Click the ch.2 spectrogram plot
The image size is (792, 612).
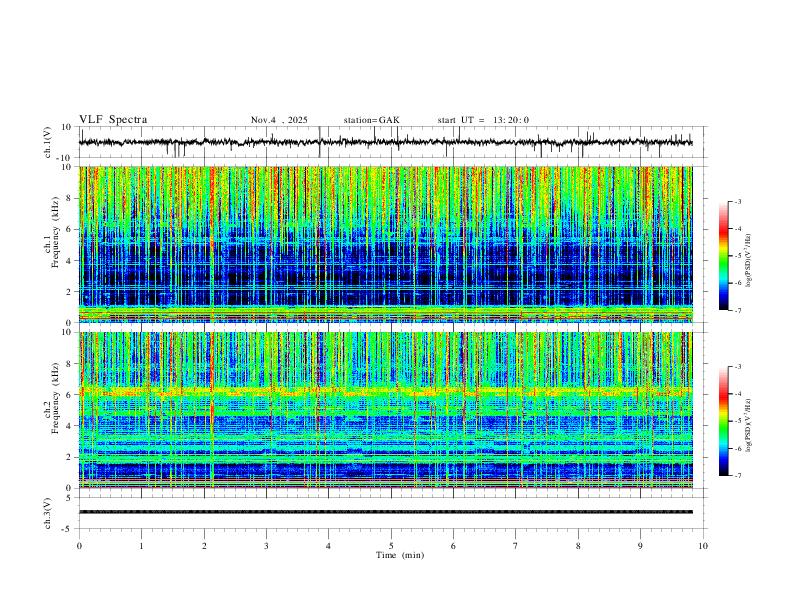pos(386,410)
